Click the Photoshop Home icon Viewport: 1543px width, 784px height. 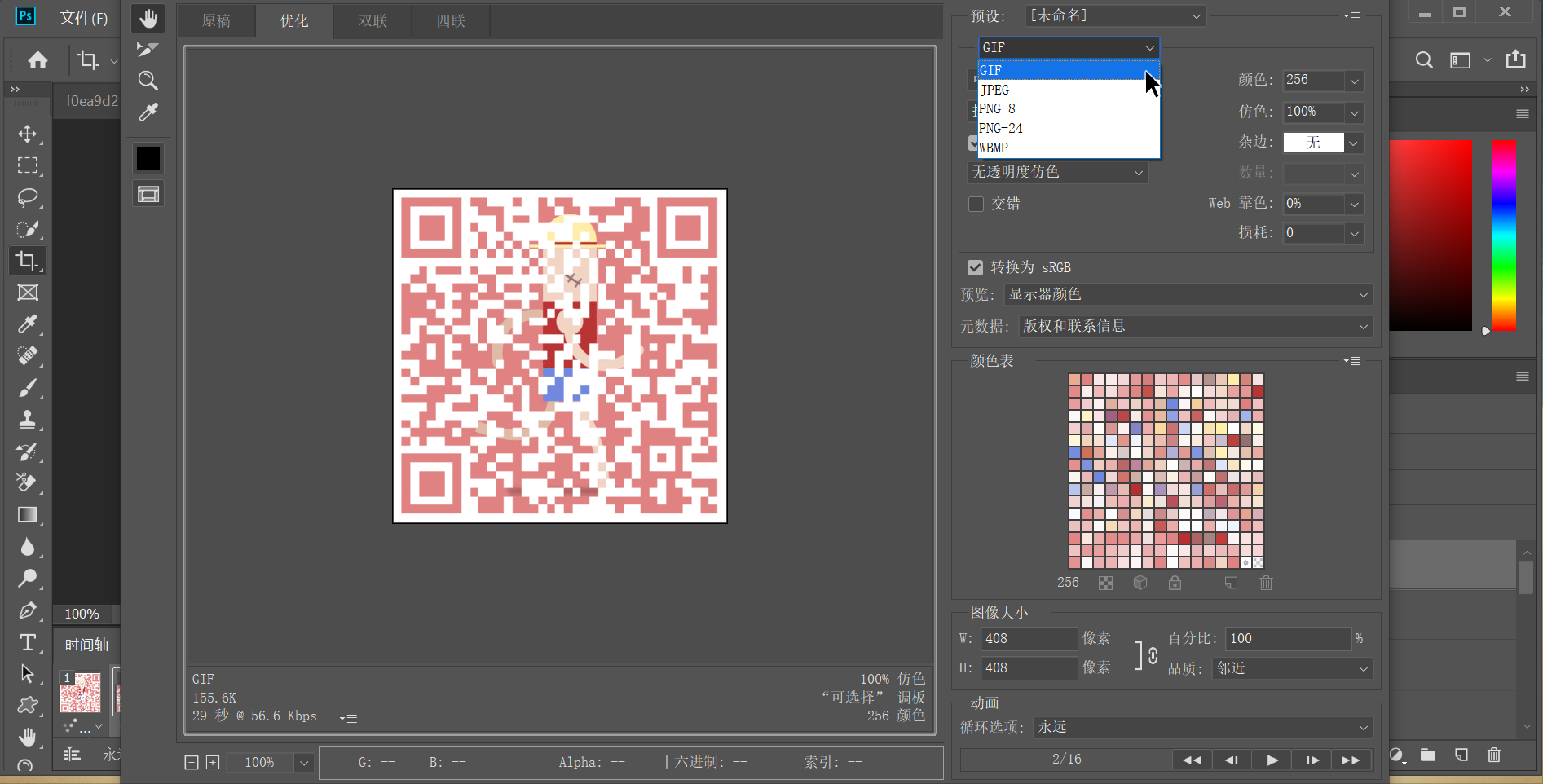coord(37,59)
